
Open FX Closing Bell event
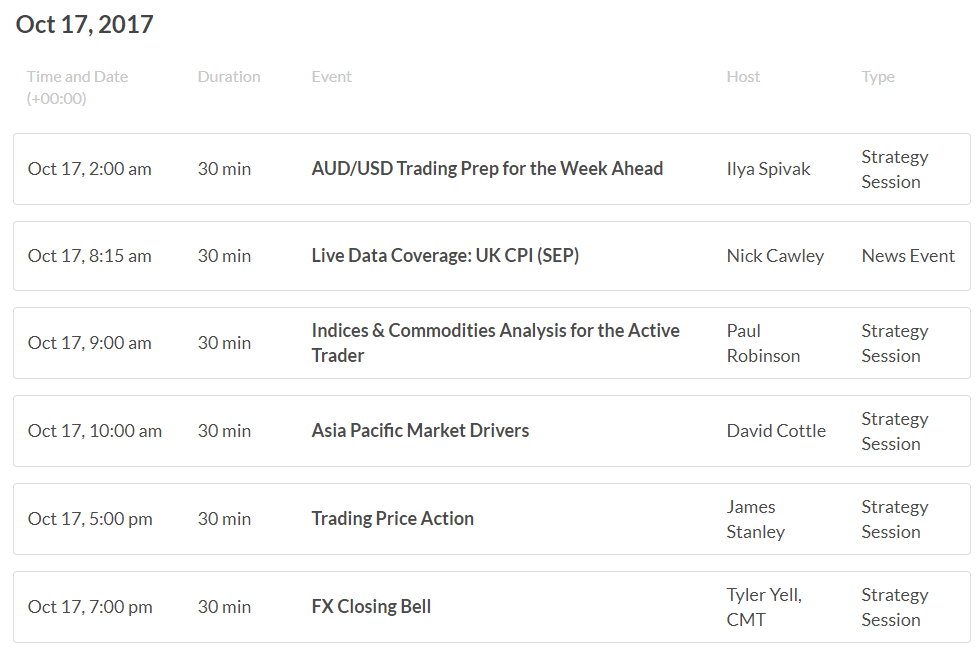pos(371,607)
